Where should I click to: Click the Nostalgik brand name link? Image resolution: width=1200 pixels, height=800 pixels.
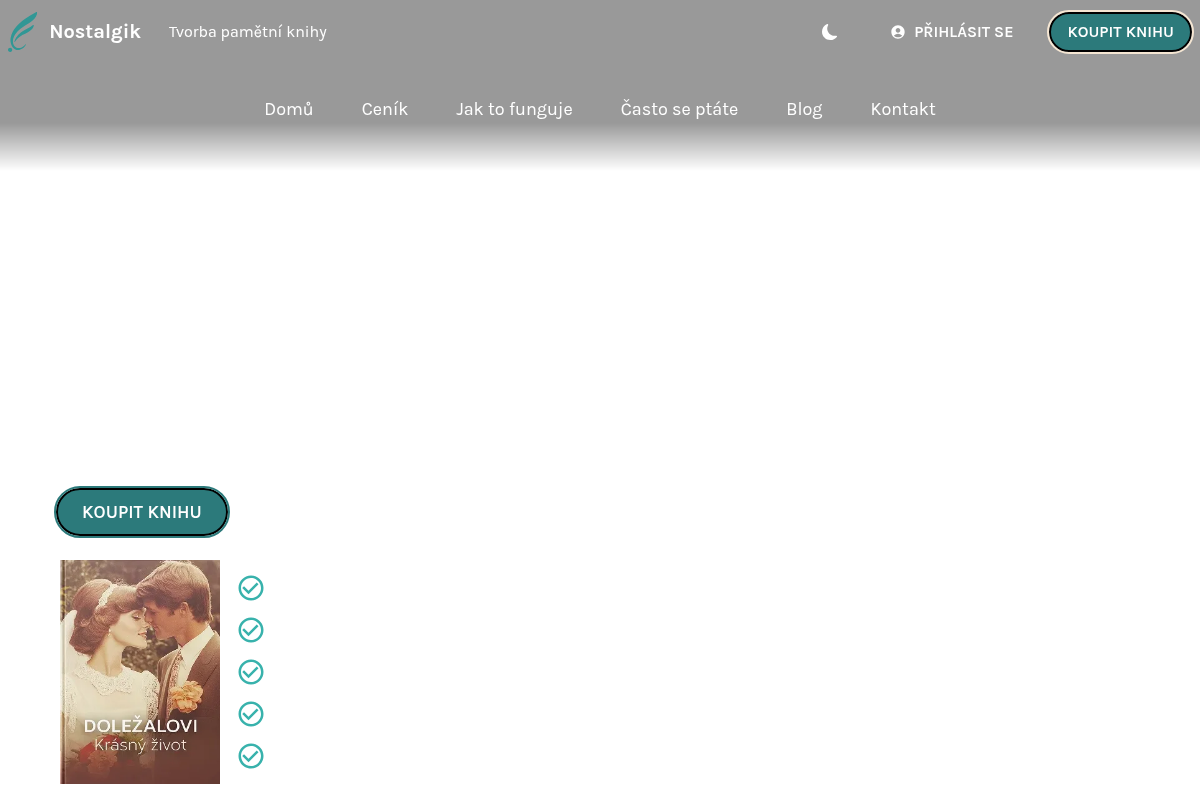(x=95, y=32)
